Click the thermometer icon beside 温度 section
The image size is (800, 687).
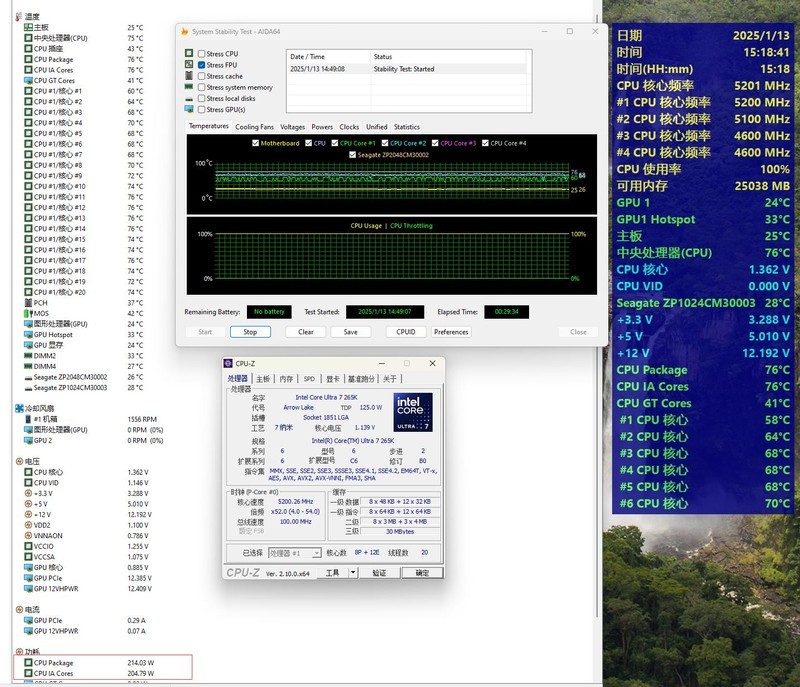(17, 17)
